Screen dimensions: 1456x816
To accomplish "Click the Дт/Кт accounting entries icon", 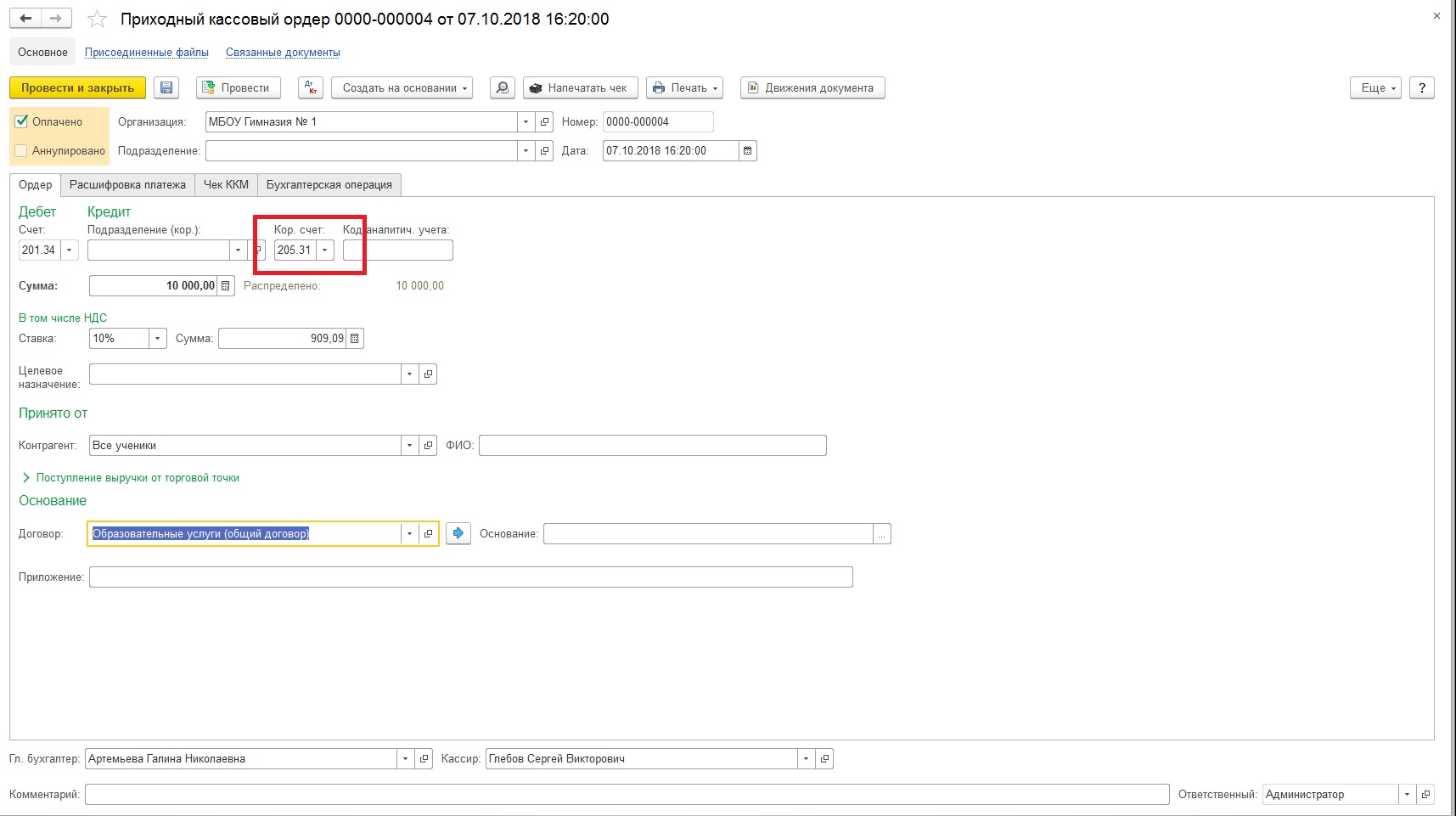I will pos(311,88).
